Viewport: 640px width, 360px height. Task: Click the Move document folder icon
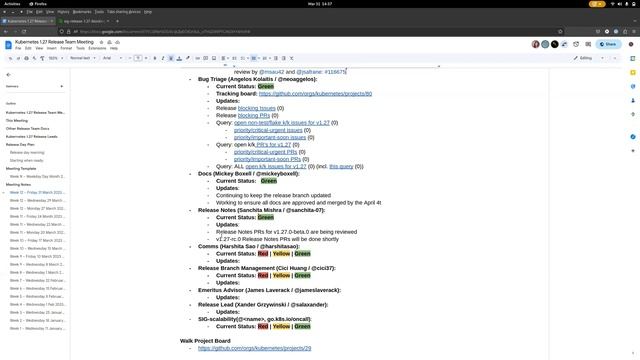pyautogui.click(x=109, y=42)
